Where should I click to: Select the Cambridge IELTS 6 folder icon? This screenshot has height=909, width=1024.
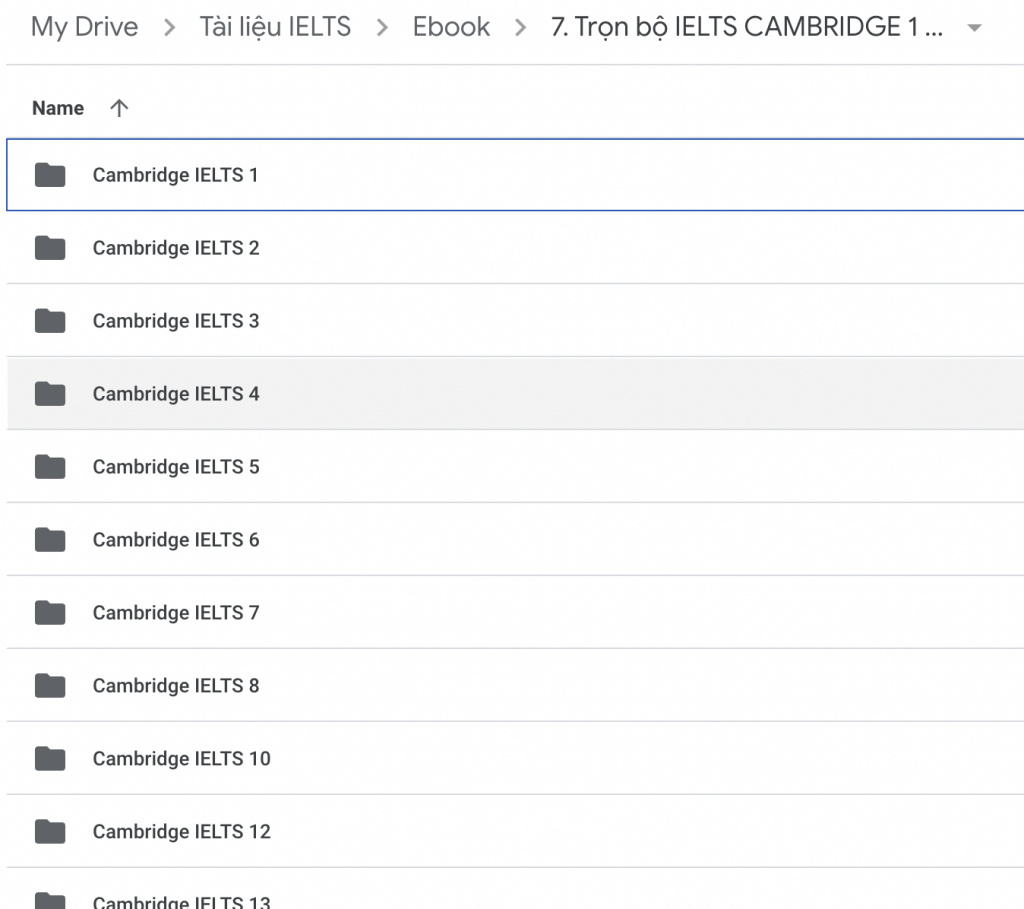(x=50, y=539)
